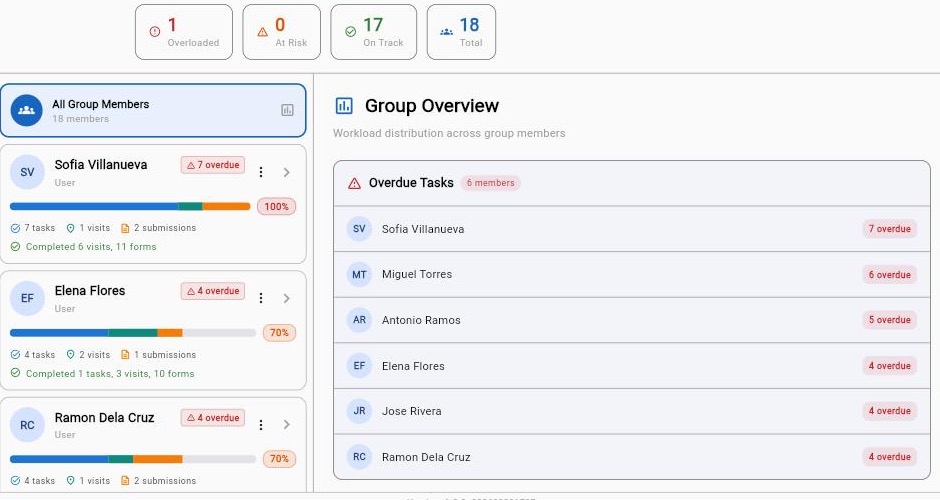940x500 pixels.
Task: Click the Overdue Tasks warning icon
Action: tap(354, 183)
